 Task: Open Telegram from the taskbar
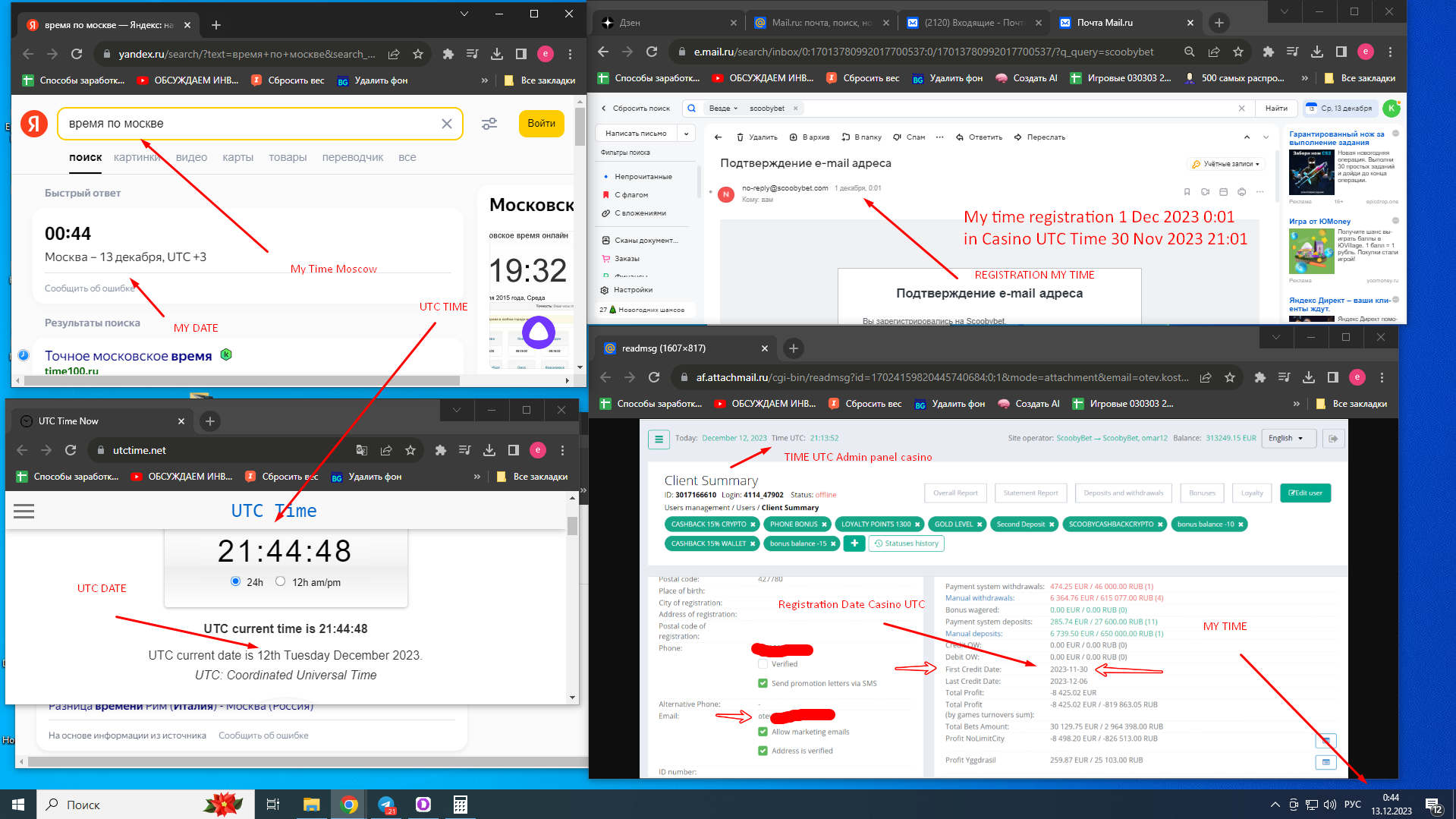(386, 805)
